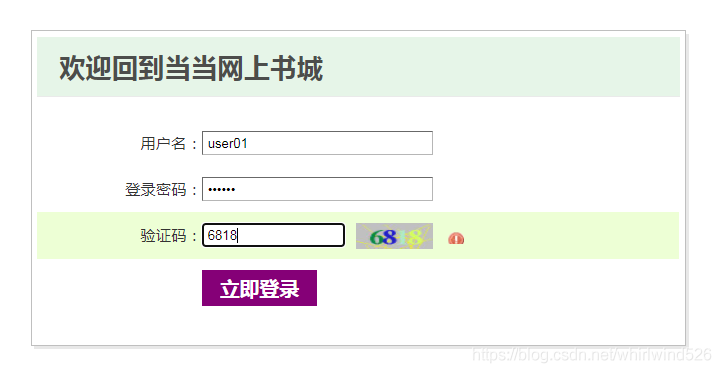Image resolution: width=721 pixels, height=373 pixels.
Task: Submit with the 立即登录 button
Action: [x=259, y=288]
